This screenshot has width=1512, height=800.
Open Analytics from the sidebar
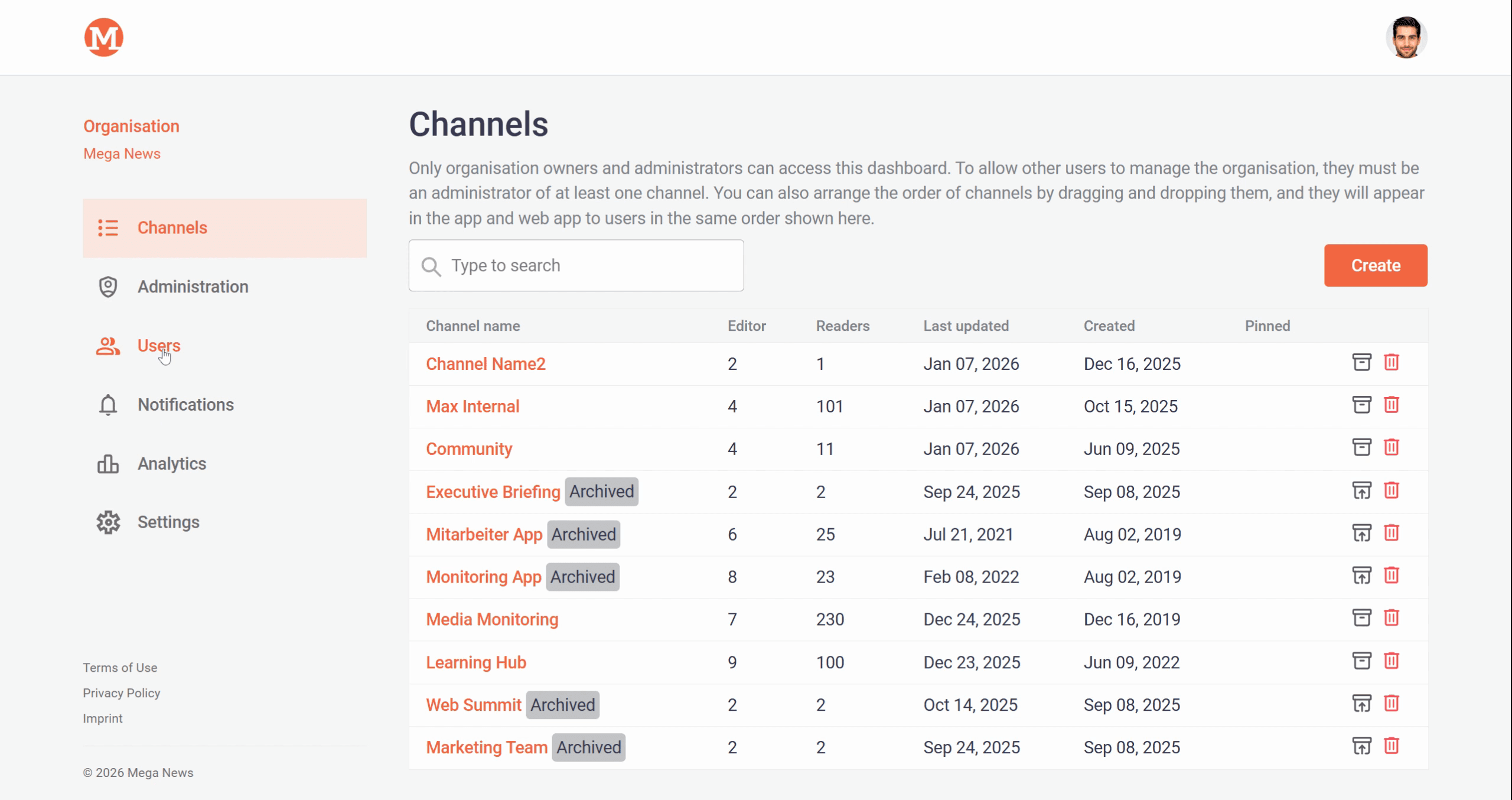coord(171,464)
